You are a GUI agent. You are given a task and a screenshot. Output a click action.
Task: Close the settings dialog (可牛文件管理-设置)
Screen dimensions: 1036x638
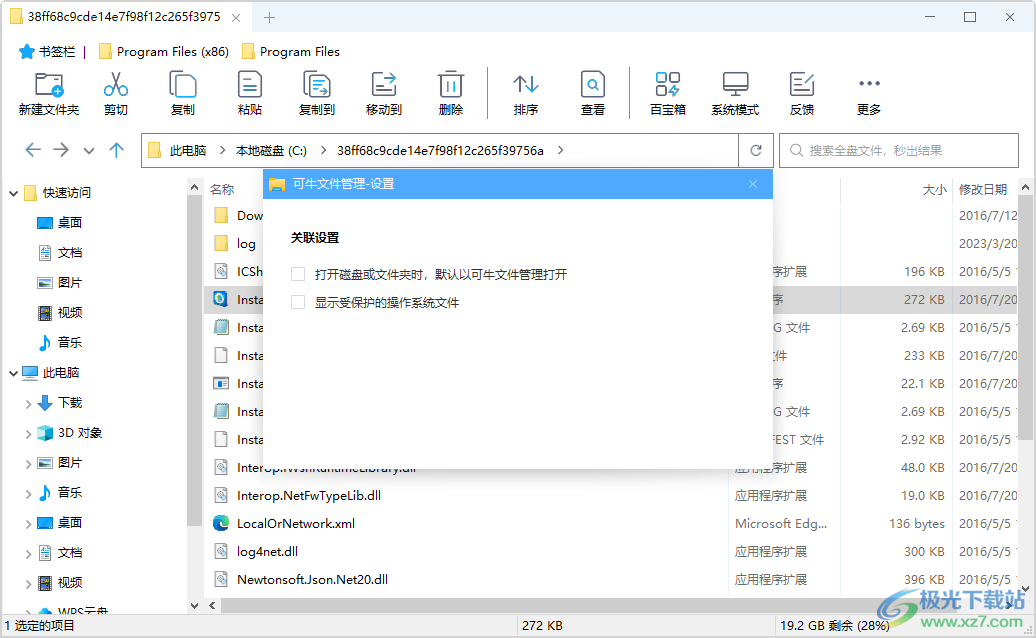tap(753, 184)
